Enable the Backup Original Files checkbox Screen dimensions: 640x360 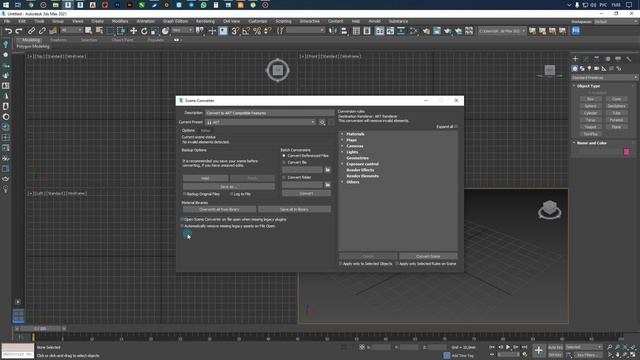click(184, 194)
